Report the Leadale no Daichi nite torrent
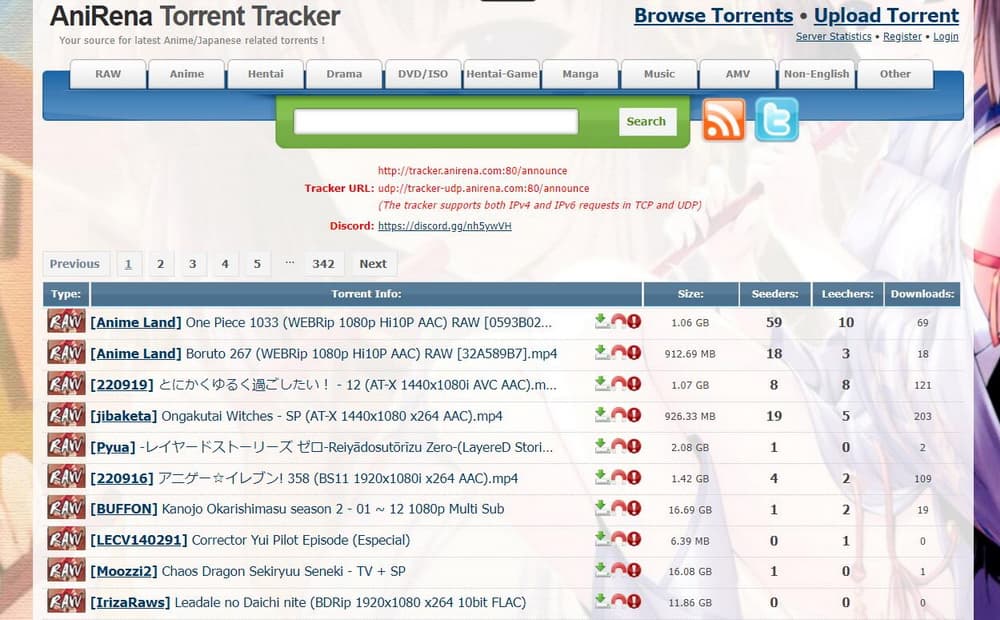The image size is (1000, 620). [635, 602]
